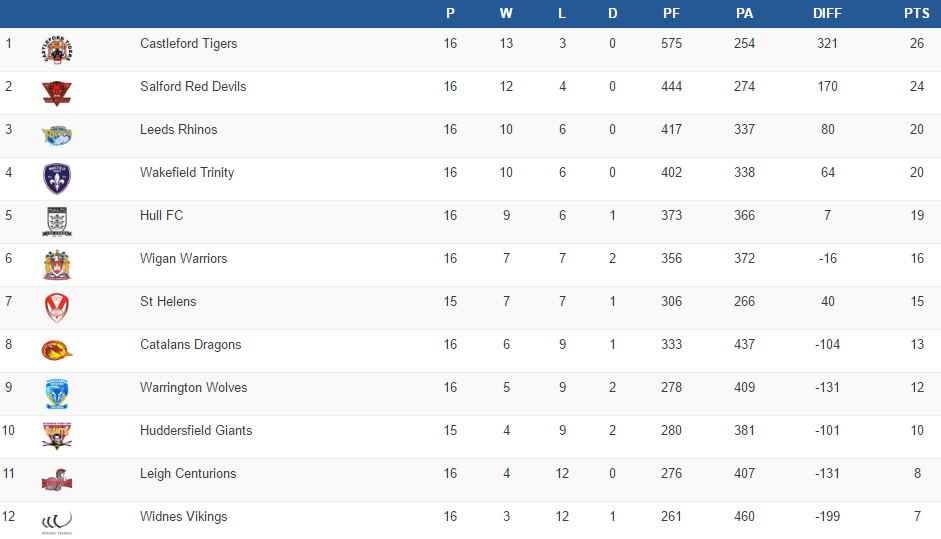Viewport: 941px width, 539px height.
Task: Click the W wins column header
Action: (506, 13)
